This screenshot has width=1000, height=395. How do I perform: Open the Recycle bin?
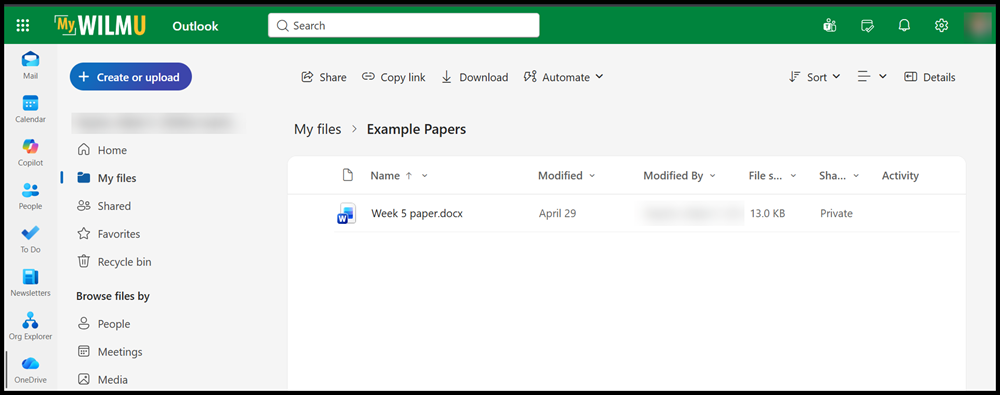(x=114, y=262)
